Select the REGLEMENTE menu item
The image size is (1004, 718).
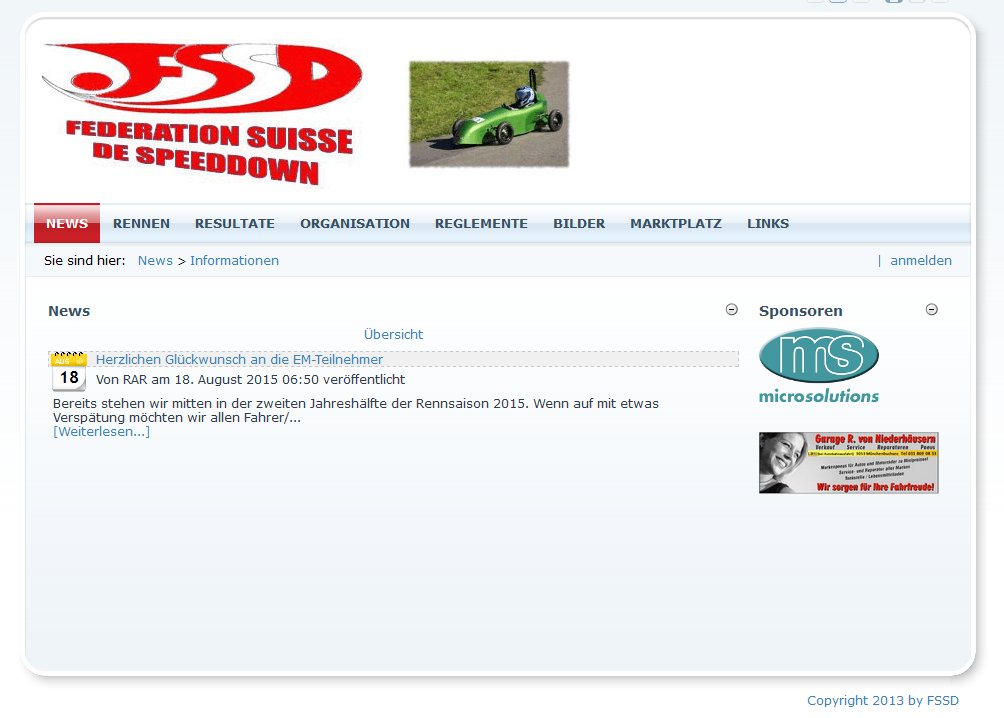coord(481,224)
